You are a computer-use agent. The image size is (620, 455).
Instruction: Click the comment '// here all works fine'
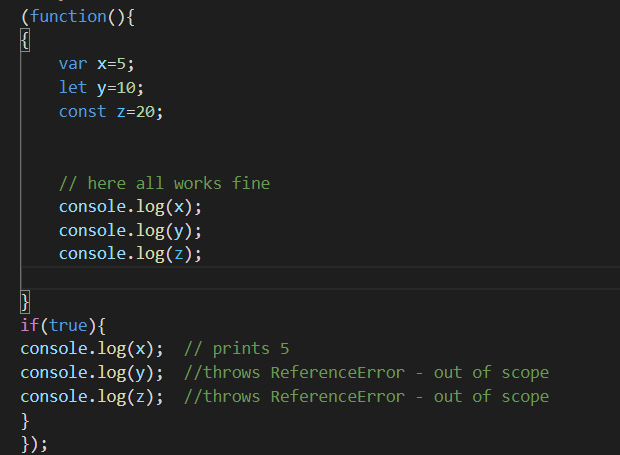click(x=164, y=184)
